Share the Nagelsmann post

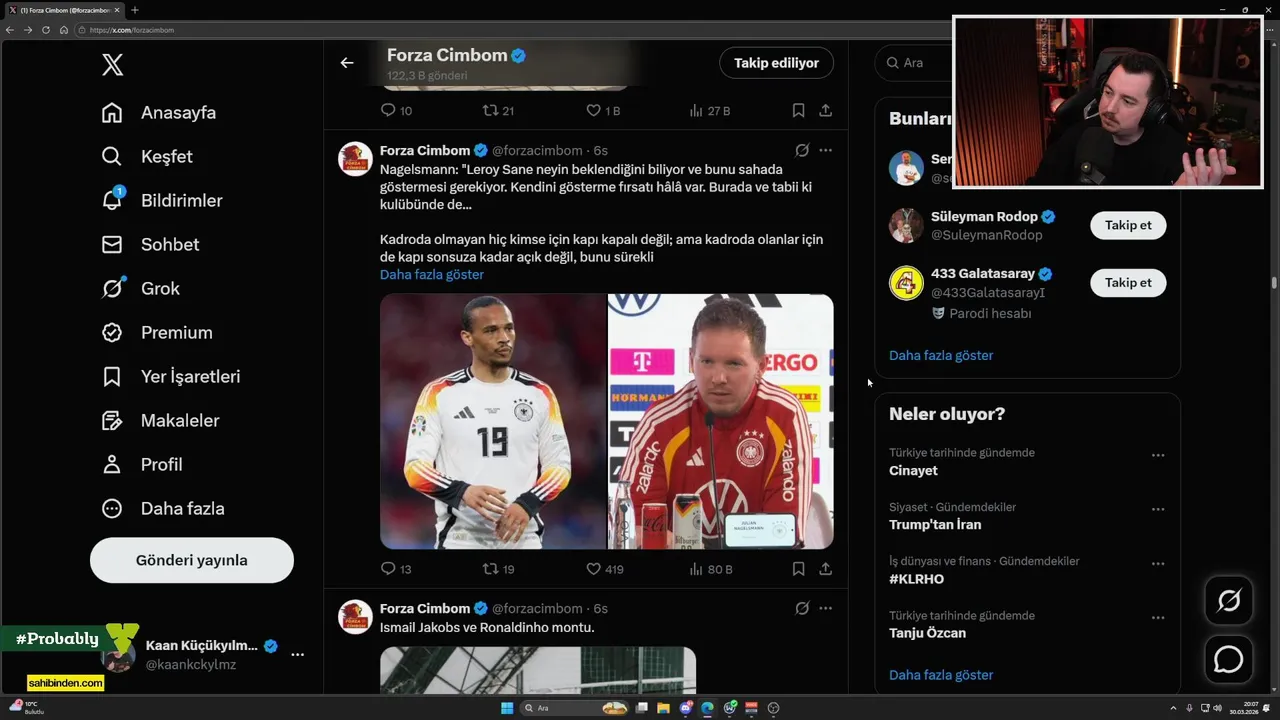point(825,569)
